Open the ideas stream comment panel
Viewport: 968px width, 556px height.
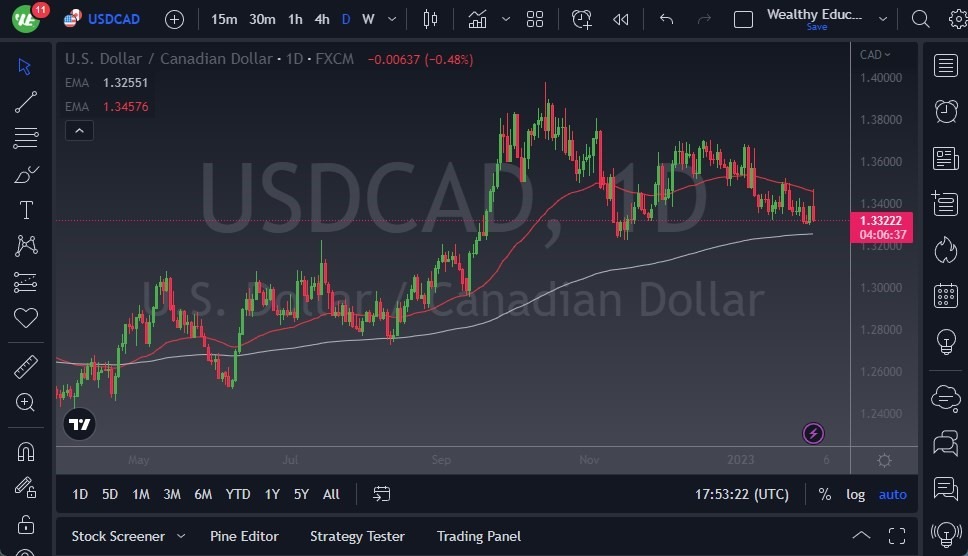pos(946,489)
